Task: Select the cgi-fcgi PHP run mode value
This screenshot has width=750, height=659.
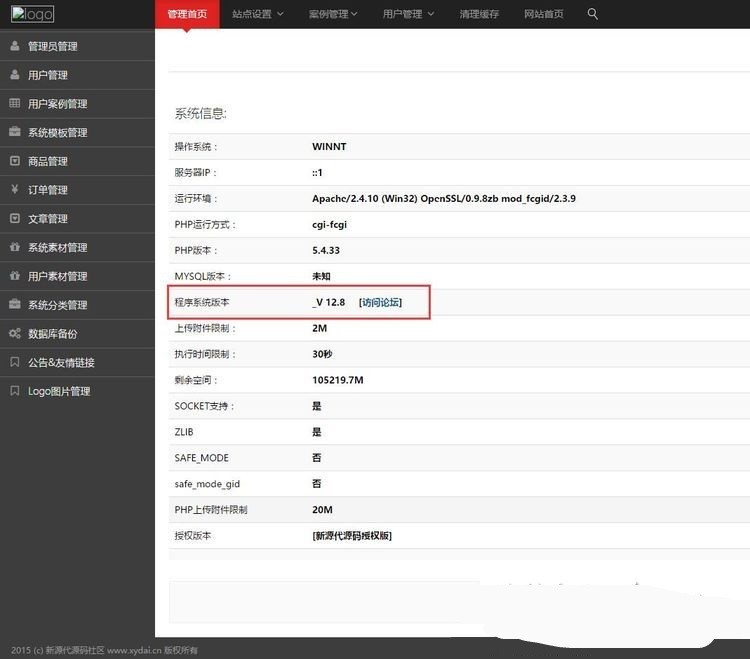Action: 330,225
